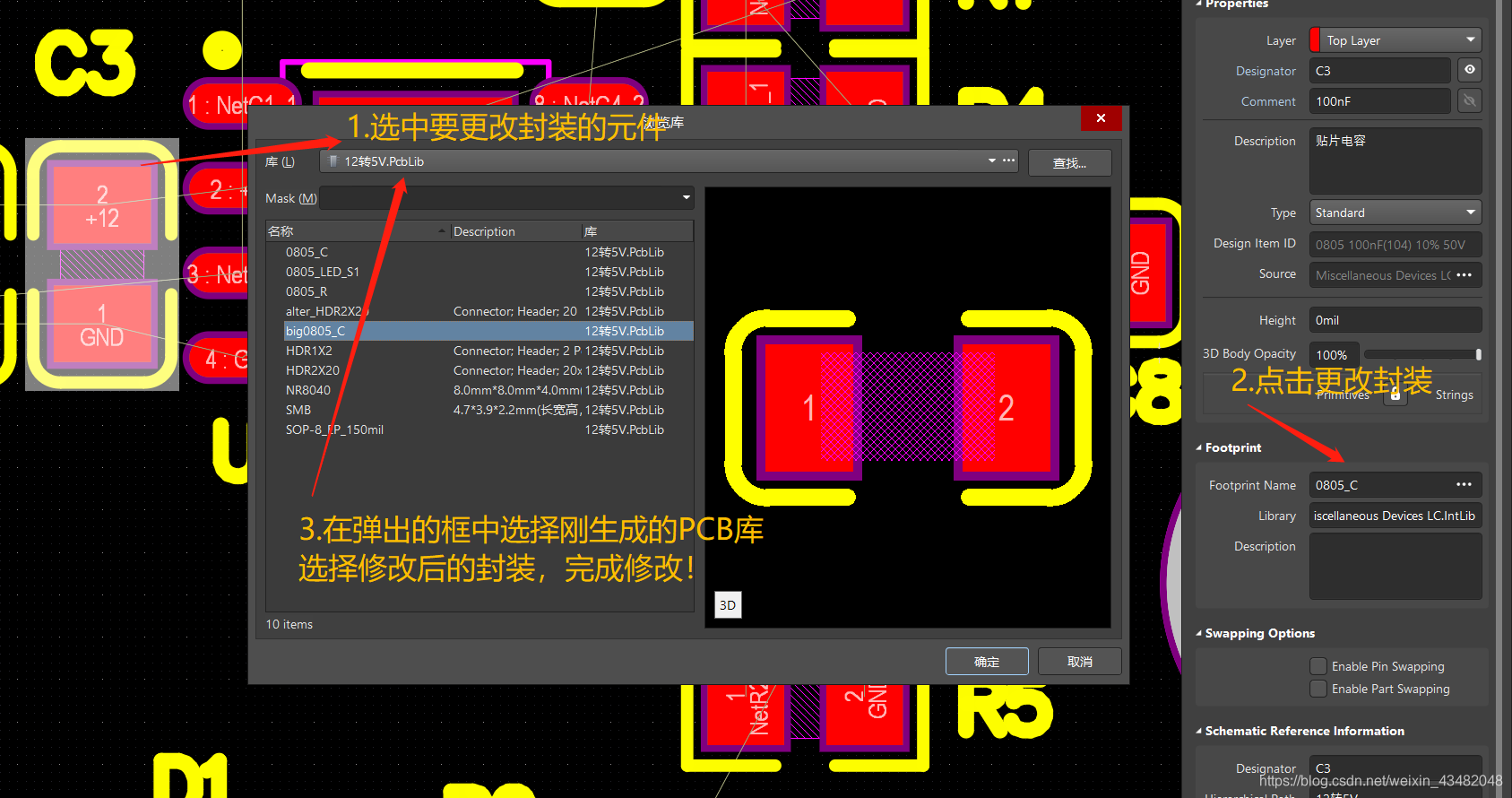The image size is (1512, 798).
Task: Click the Source field ellipsis button
Action: tap(1464, 275)
